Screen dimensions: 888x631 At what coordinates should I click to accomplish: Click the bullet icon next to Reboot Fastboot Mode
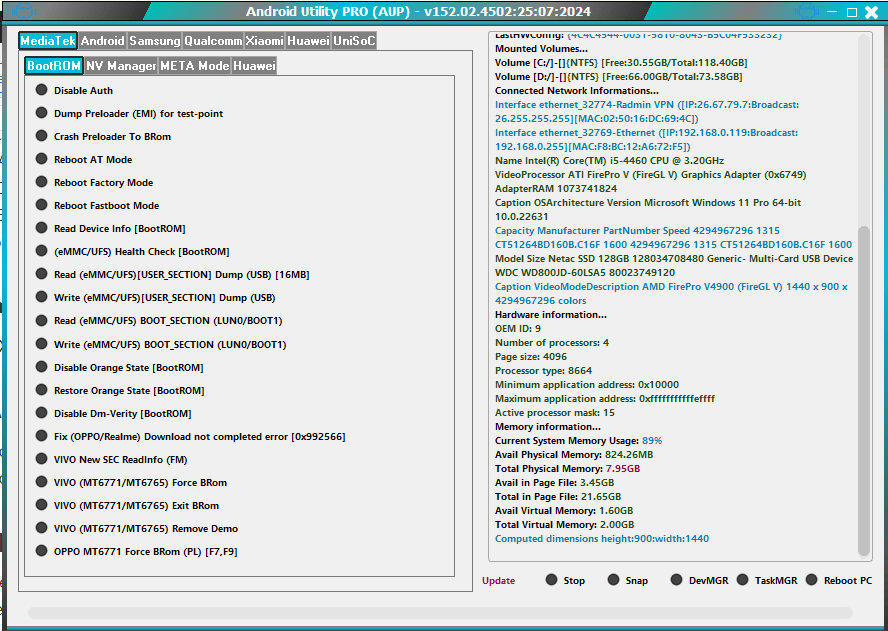pyautogui.click(x=40, y=205)
